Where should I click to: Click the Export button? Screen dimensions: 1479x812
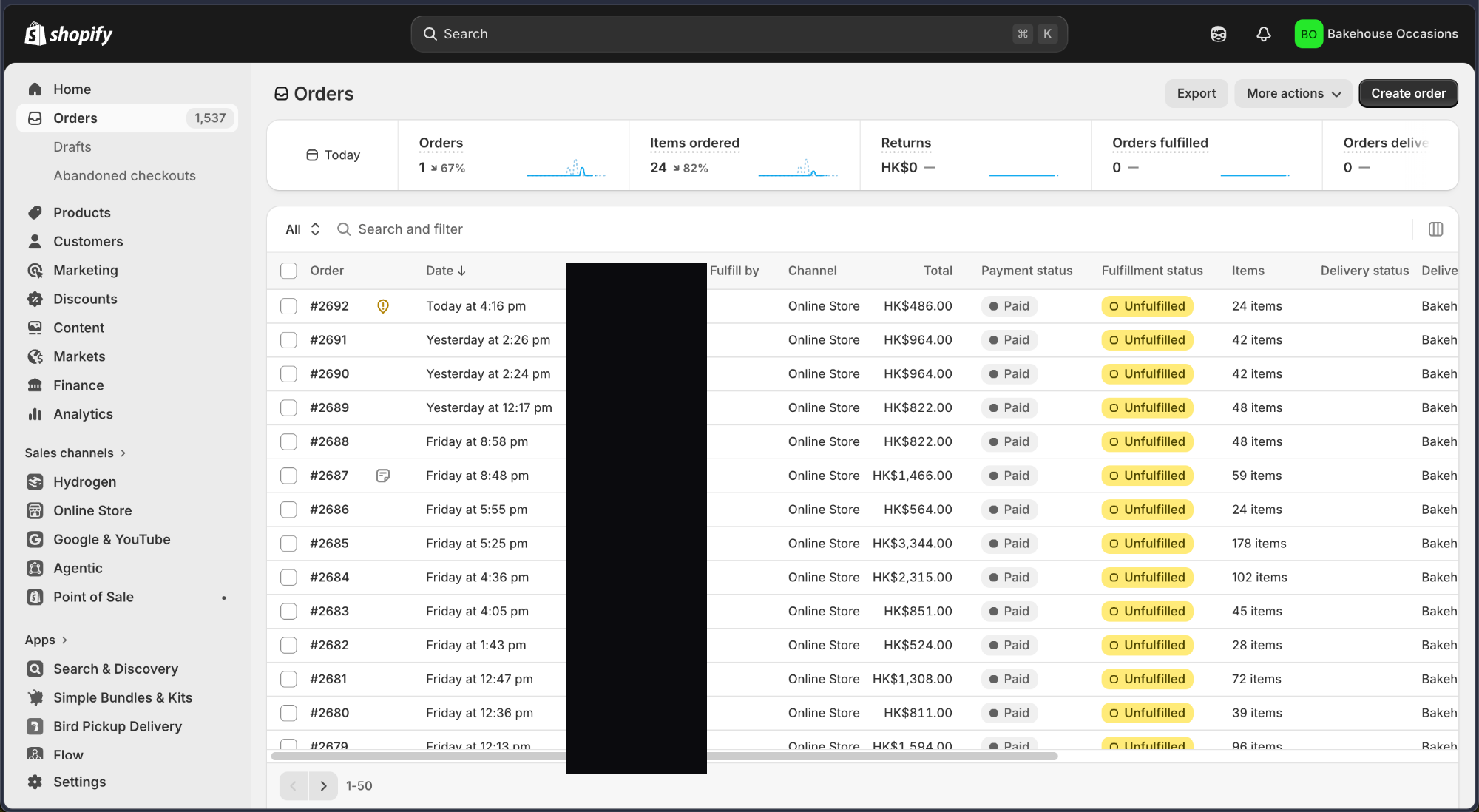(1197, 93)
